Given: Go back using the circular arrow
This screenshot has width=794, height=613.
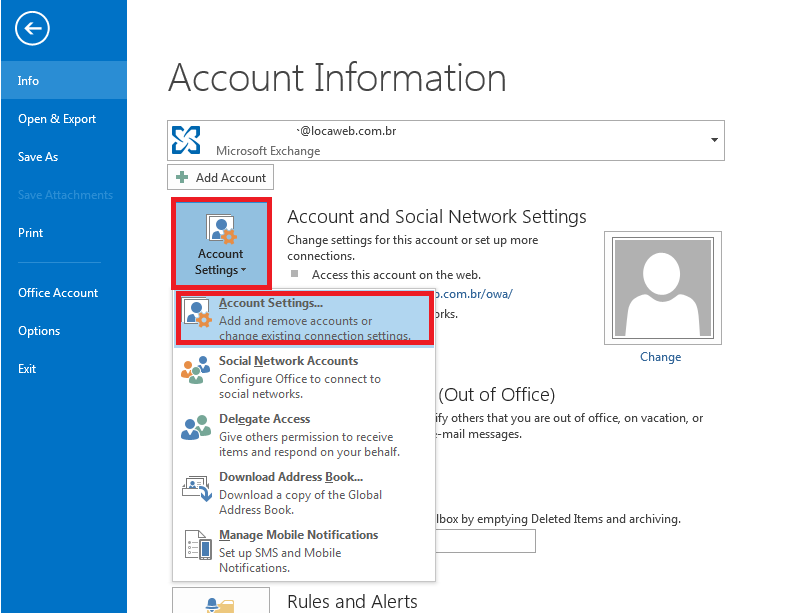Looking at the screenshot, I should coord(32,28).
